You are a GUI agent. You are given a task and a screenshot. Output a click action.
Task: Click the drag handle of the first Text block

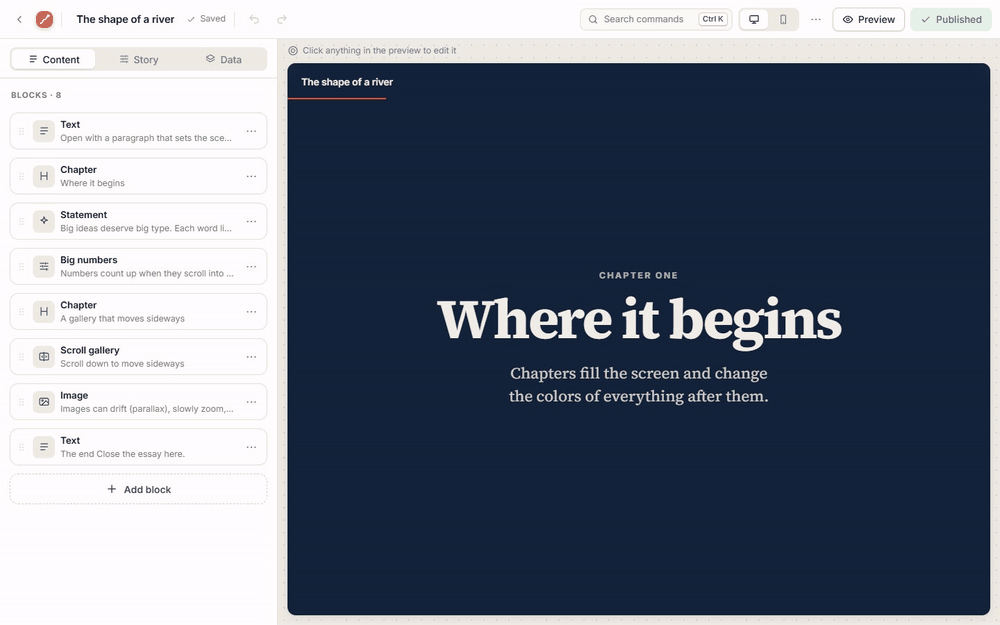21,131
